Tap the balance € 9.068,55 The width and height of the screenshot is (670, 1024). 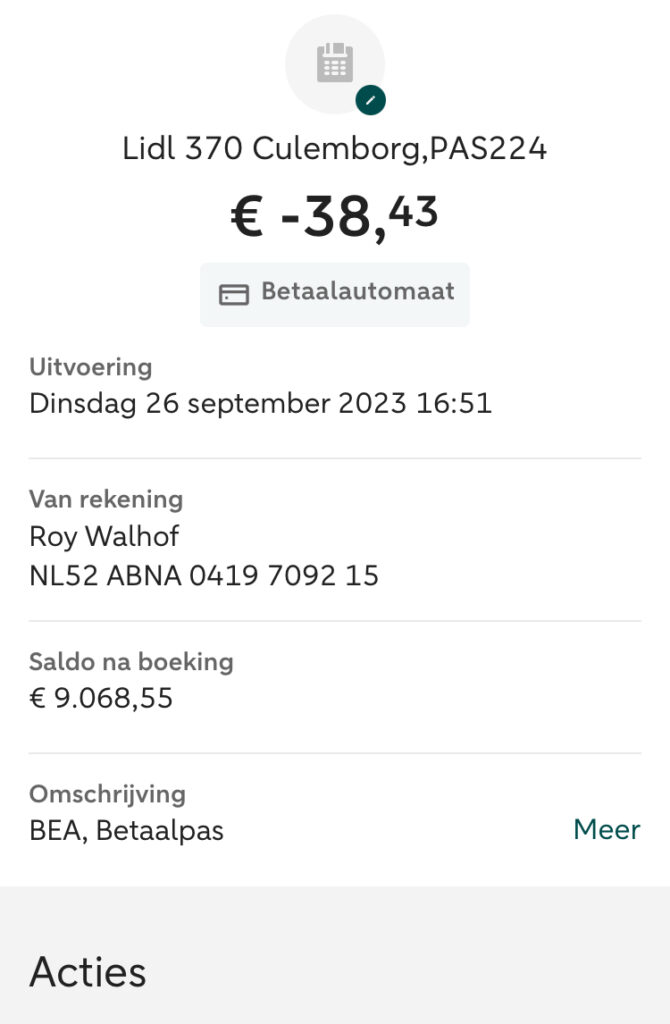coord(101,698)
